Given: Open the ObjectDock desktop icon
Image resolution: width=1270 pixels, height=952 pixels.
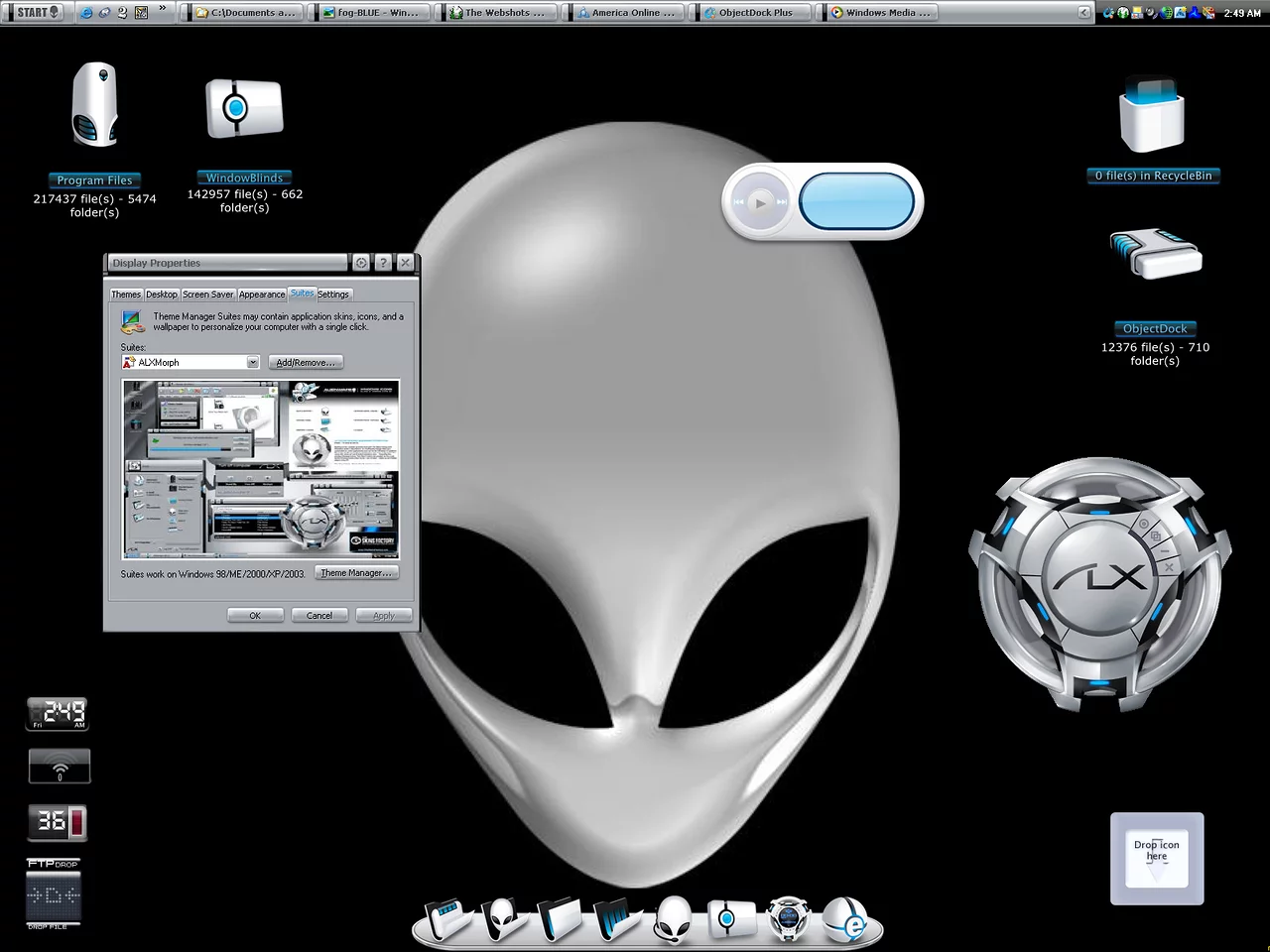Looking at the screenshot, I should click(1155, 255).
